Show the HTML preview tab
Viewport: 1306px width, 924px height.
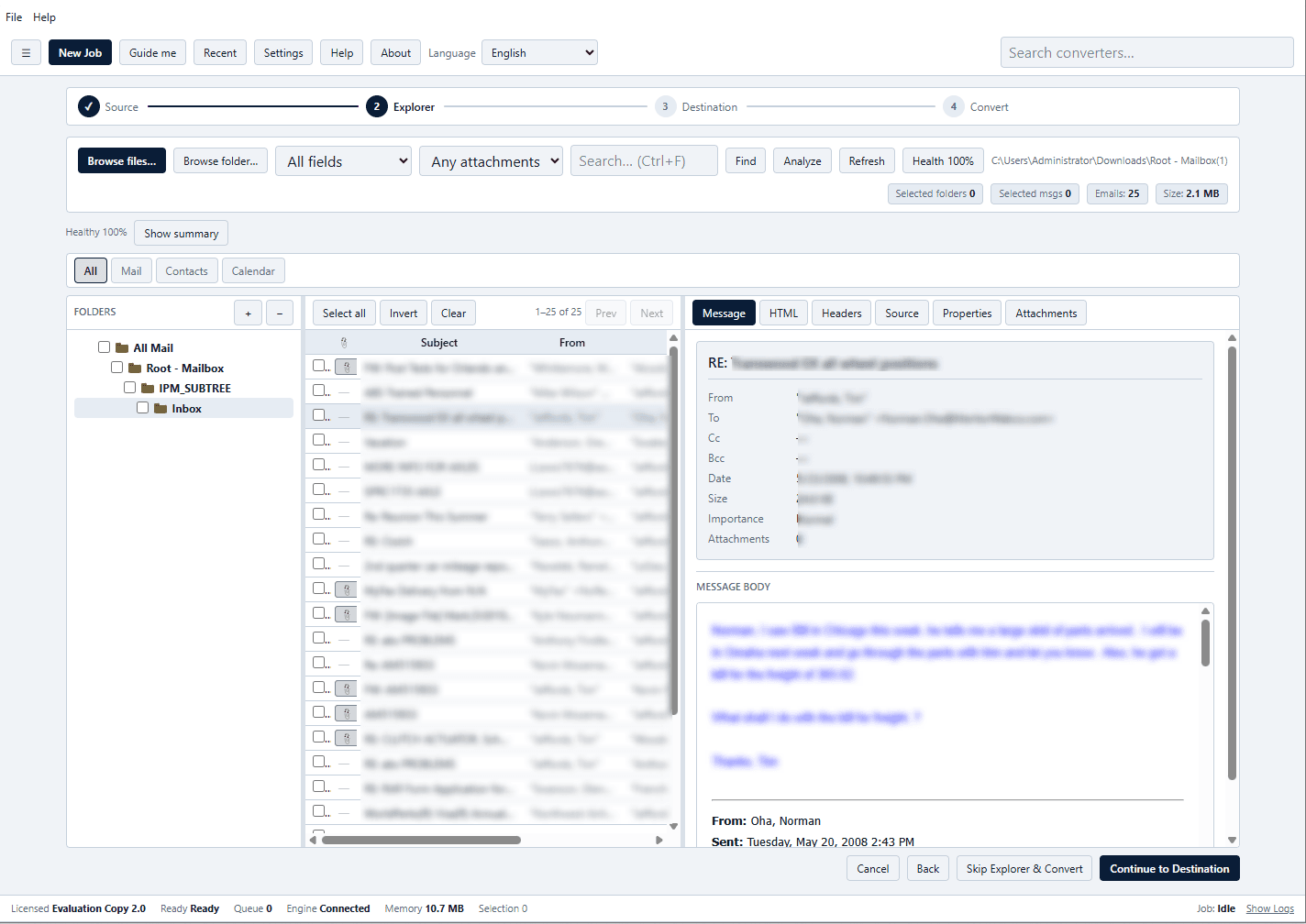pyautogui.click(x=783, y=313)
